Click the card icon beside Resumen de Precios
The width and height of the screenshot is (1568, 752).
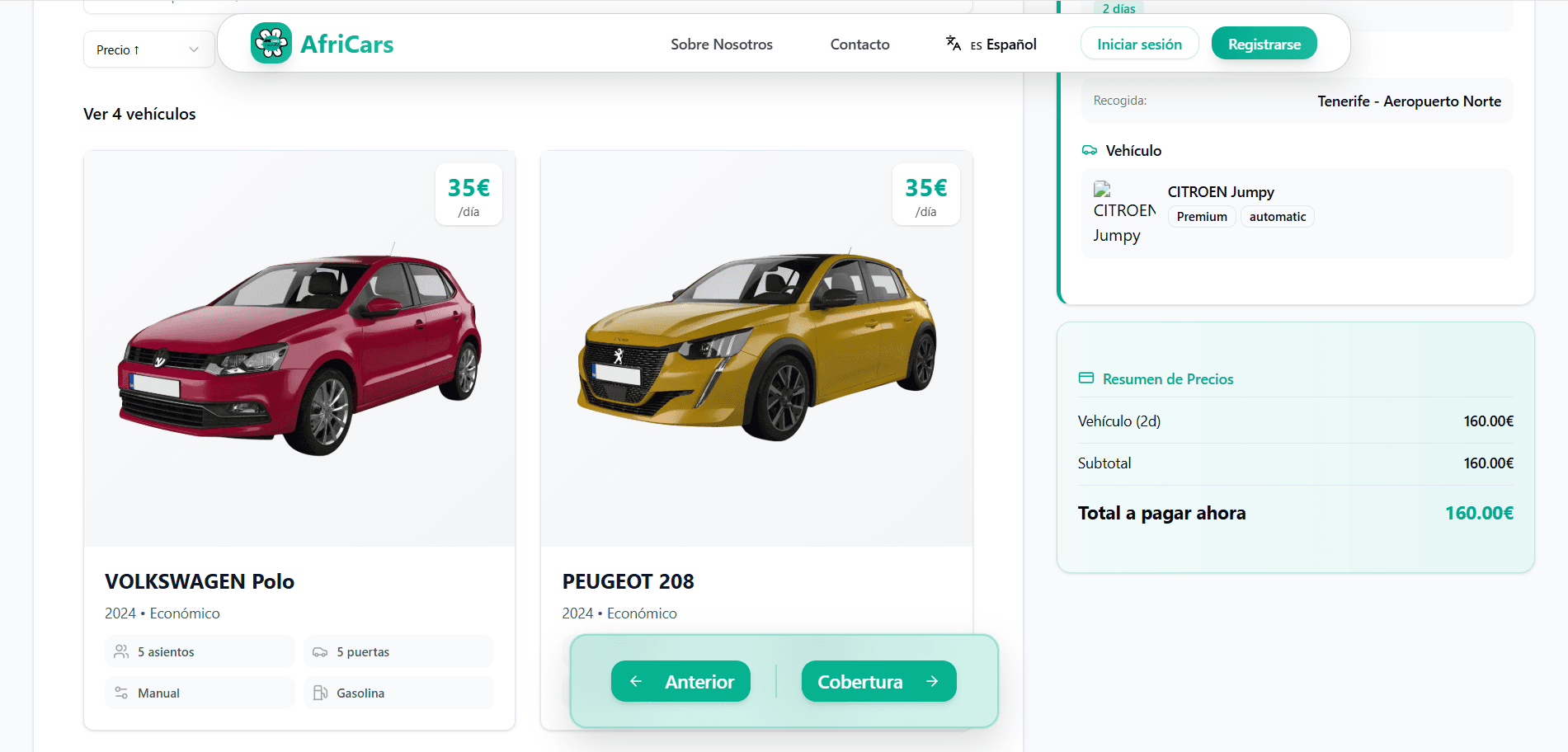tap(1085, 378)
